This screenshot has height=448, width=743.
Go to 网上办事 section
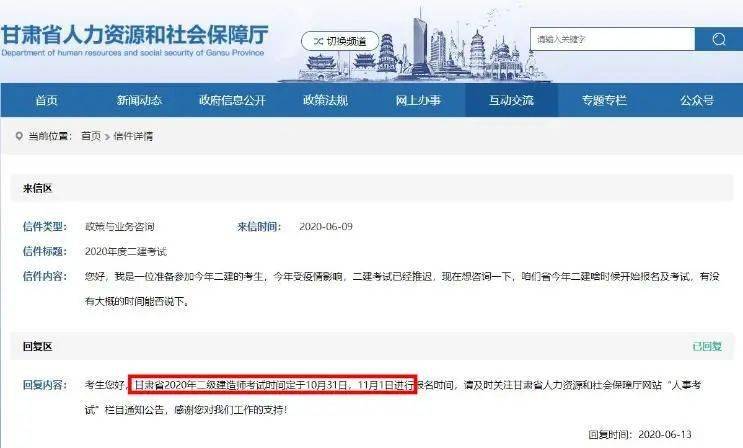point(418,100)
